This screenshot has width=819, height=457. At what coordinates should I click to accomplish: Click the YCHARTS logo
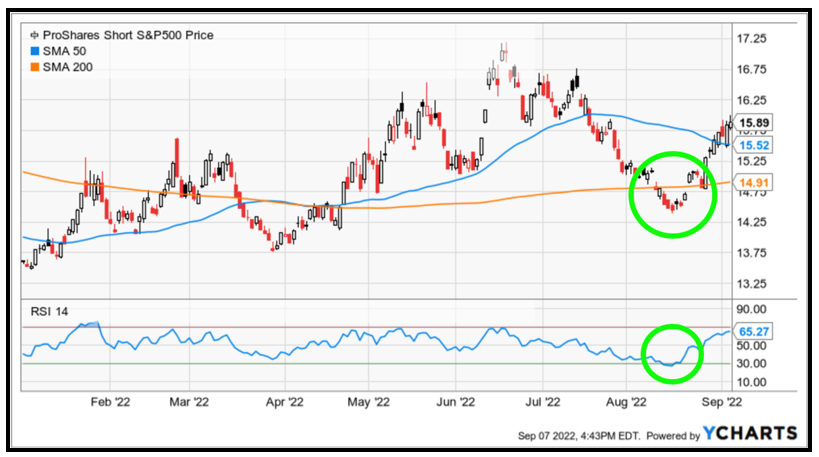750,433
